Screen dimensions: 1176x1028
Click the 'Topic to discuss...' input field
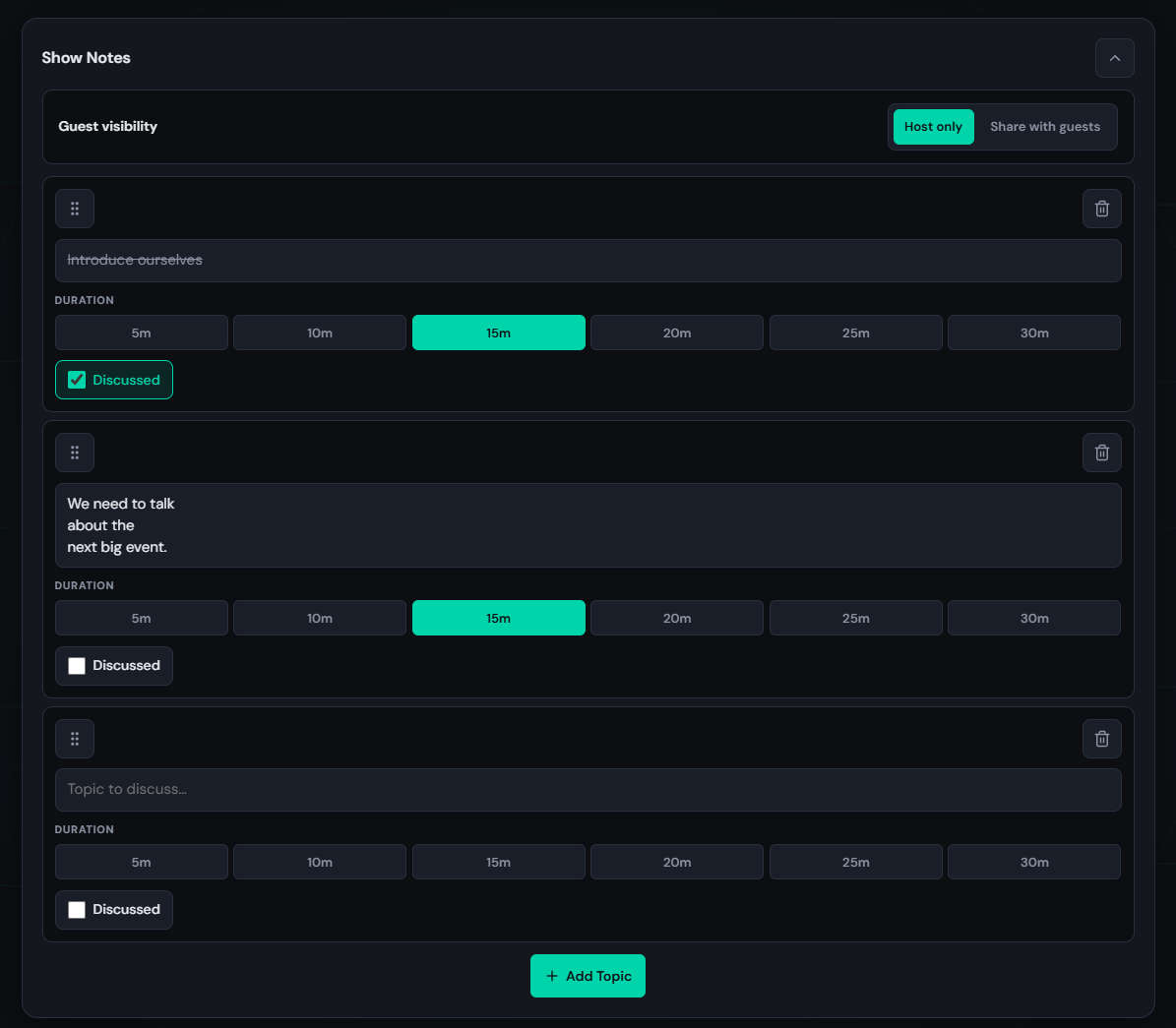[x=588, y=790]
